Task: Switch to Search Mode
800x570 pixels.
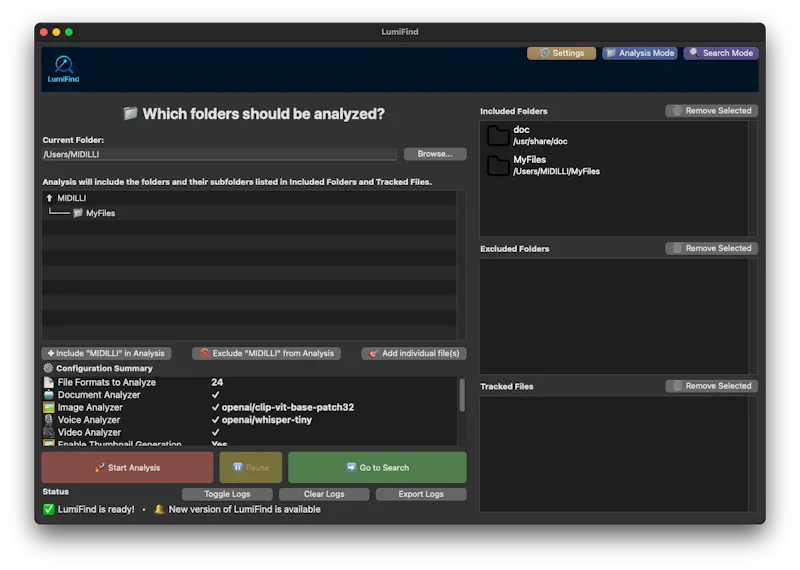Action: pyautogui.click(x=720, y=53)
